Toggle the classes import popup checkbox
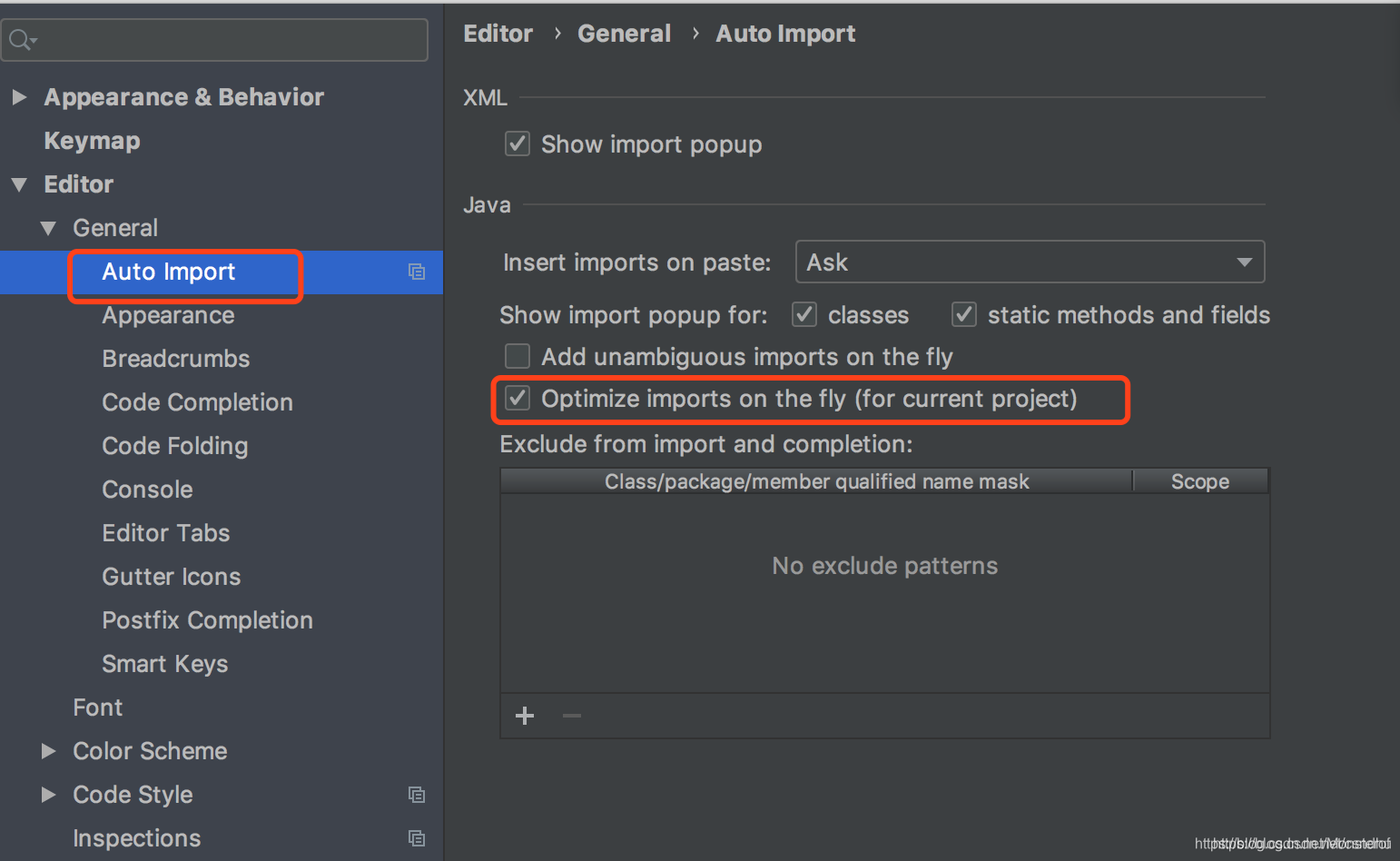The height and width of the screenshot is (861, 1400). coord(804,314)
